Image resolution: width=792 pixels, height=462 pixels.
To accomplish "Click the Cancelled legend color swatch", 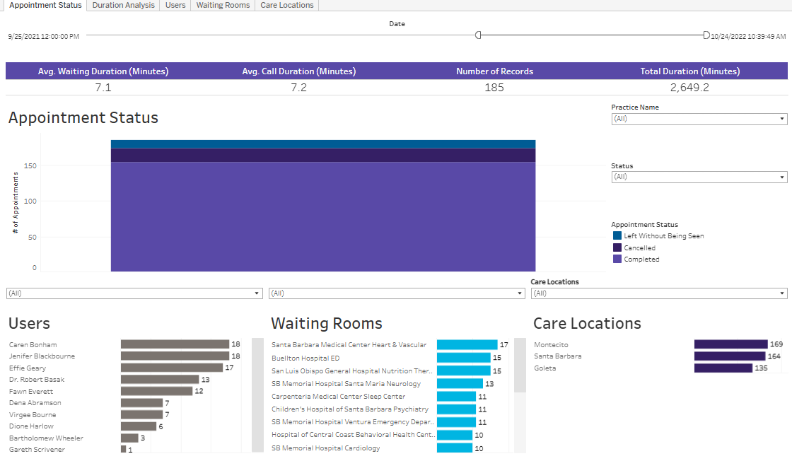I will pyautogui.click(x=617, y=247).
